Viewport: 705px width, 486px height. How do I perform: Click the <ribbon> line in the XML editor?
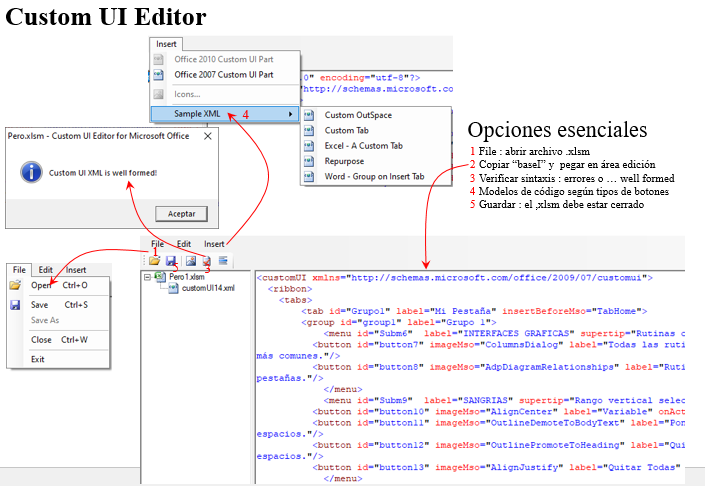290,289
